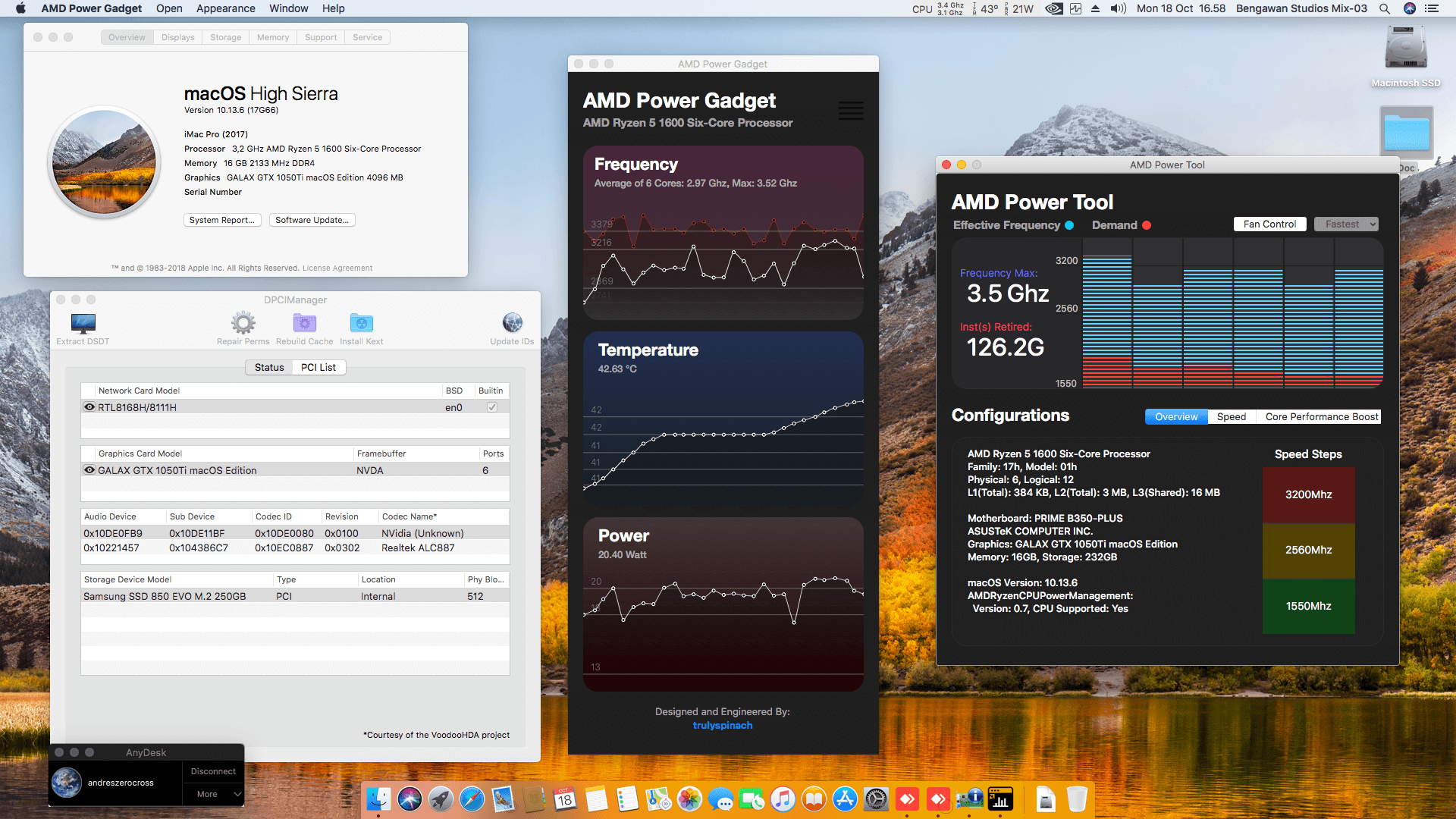Open volume control in menu bar
Image resolution: width=1456 pixels, height=819 pixels.
pos(1118,8)
